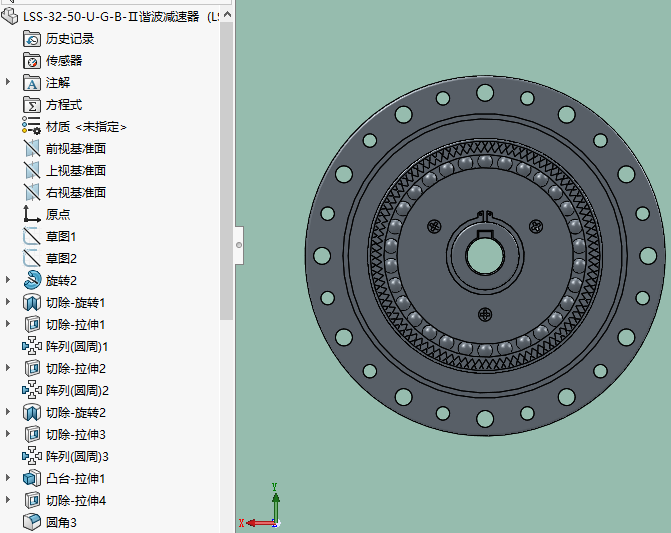Click the 阵列(圆周)3 circular pattern icon
Viewport: 671px width, 533px height.
(32, 456)
